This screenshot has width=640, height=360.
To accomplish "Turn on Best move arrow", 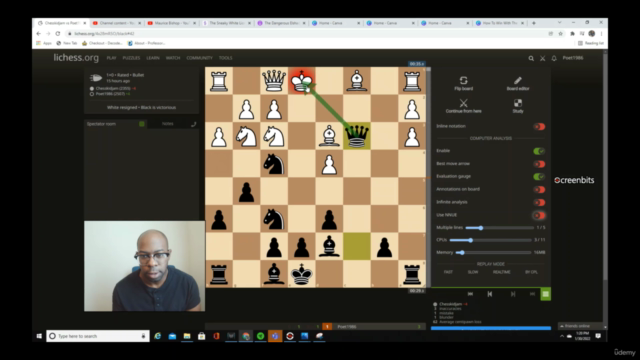I will point(539,164).
